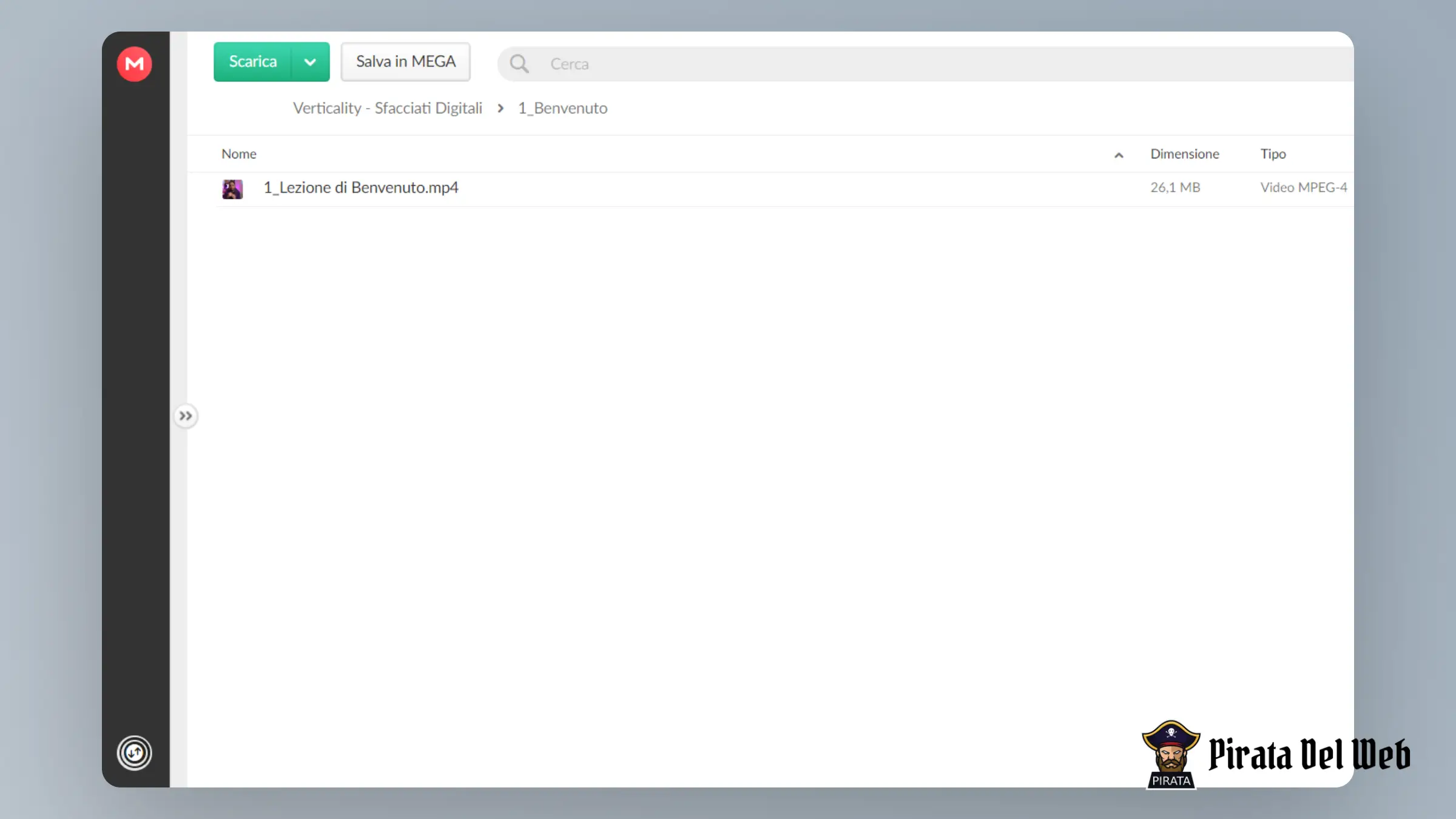1456x819 pixels.
Task: Click the 26,1 MB size value
Action: pyautogui.click(x=1175, y=187)
